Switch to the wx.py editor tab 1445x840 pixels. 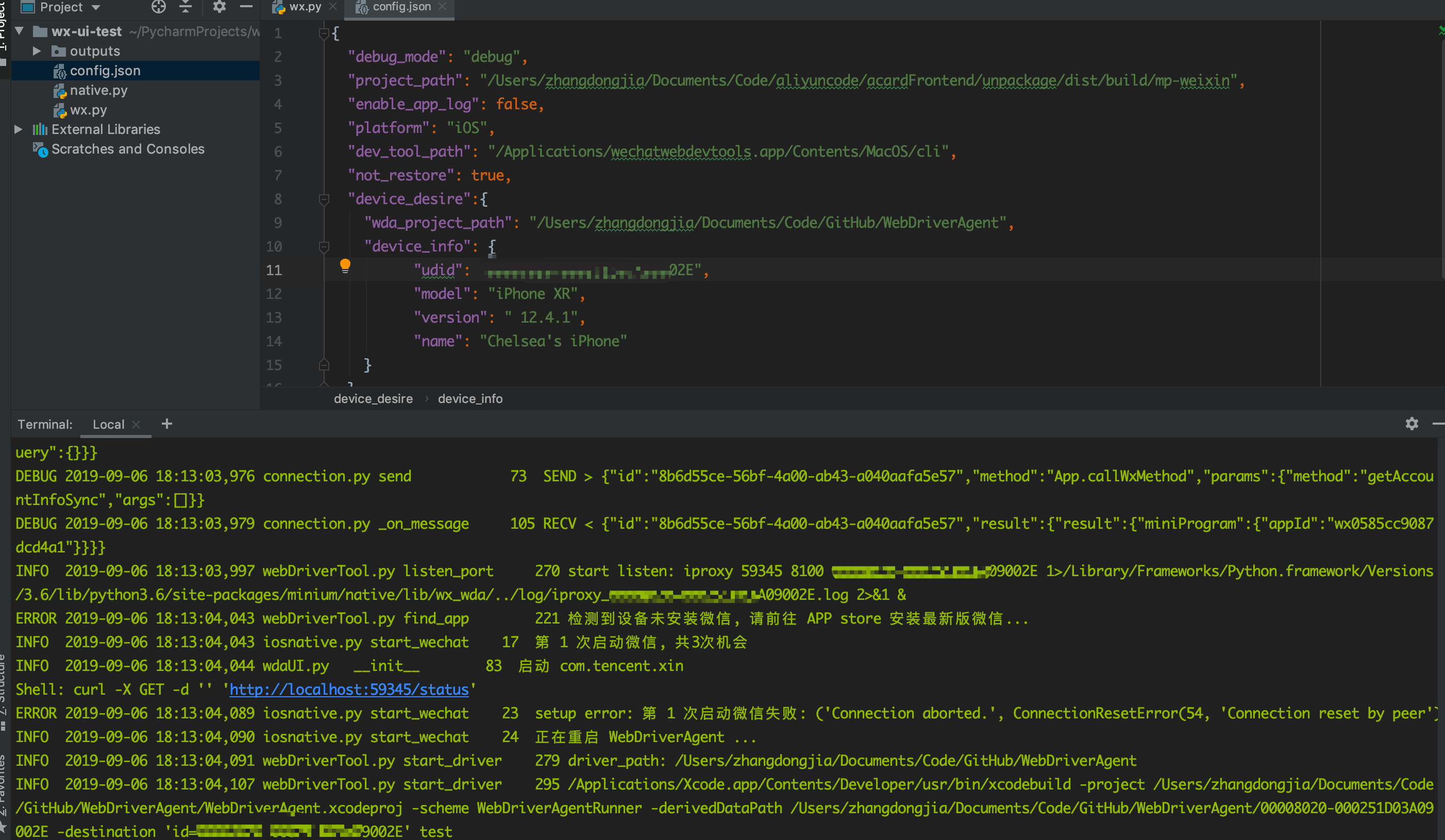[305, 7]
